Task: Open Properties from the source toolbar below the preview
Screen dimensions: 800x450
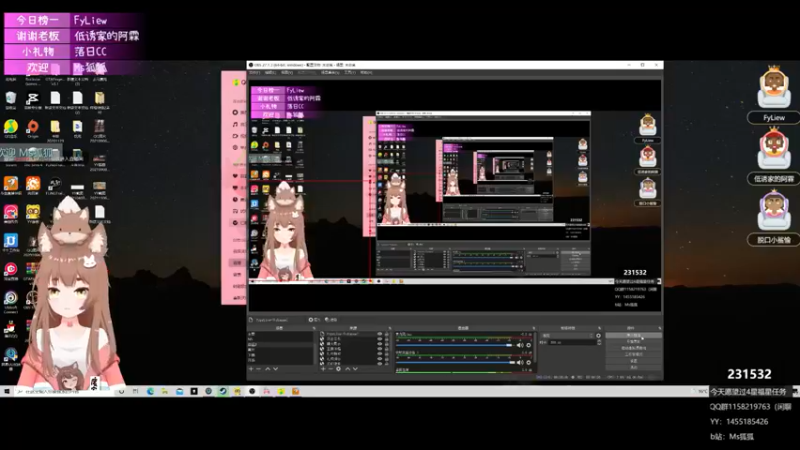Action: [x=314, y=320]
